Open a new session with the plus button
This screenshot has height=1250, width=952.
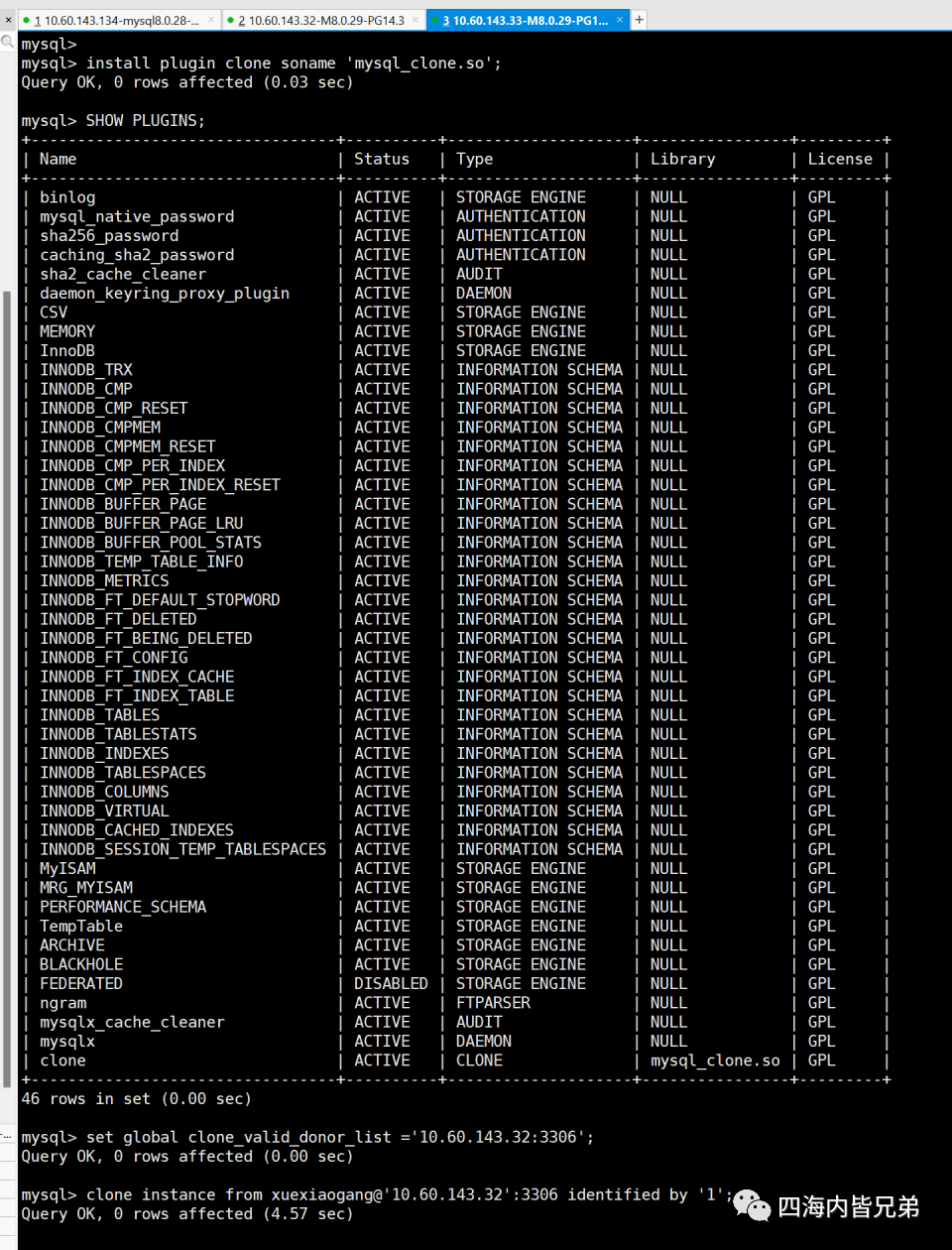click(x=640, y=20)
